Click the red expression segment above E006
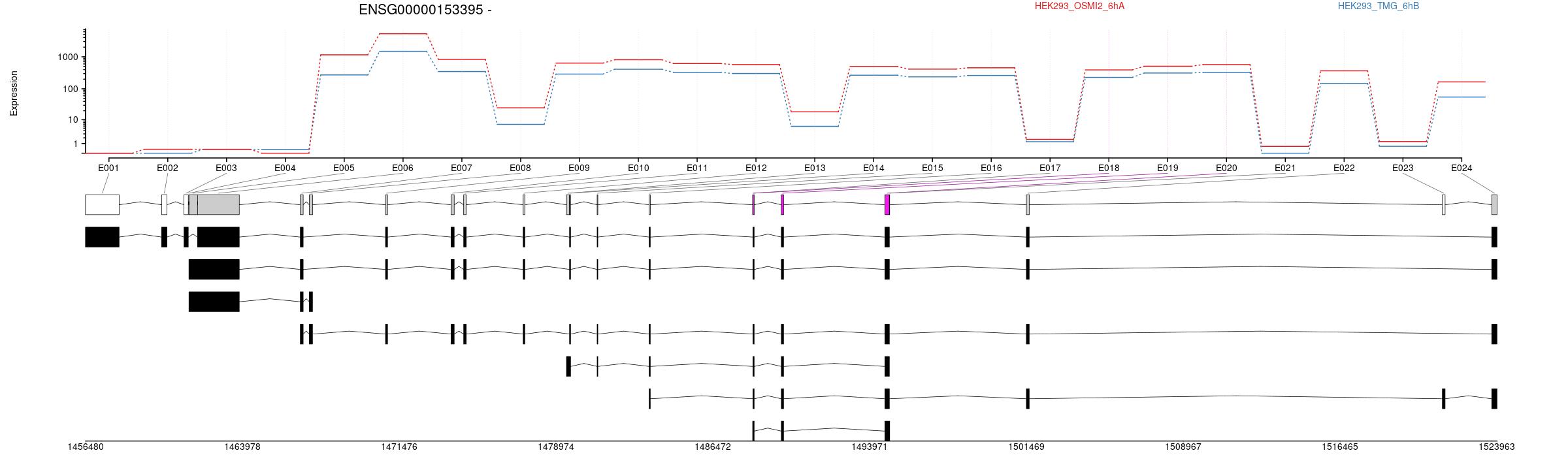This screenshot has width=1568, height=457. (x=402, y=33)
